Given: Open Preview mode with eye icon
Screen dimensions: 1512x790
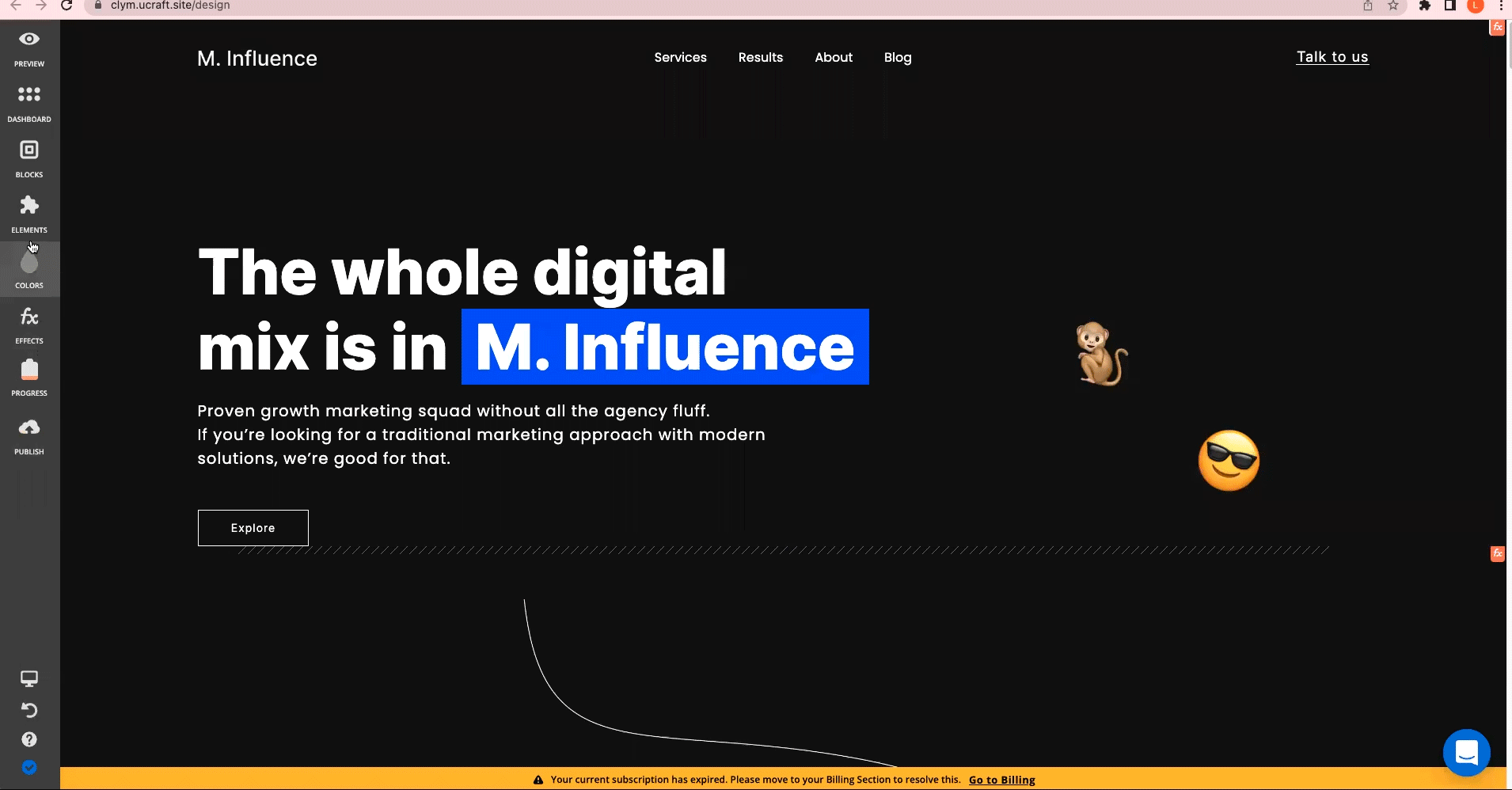Looking at the screenshot, I should [29, 48].
